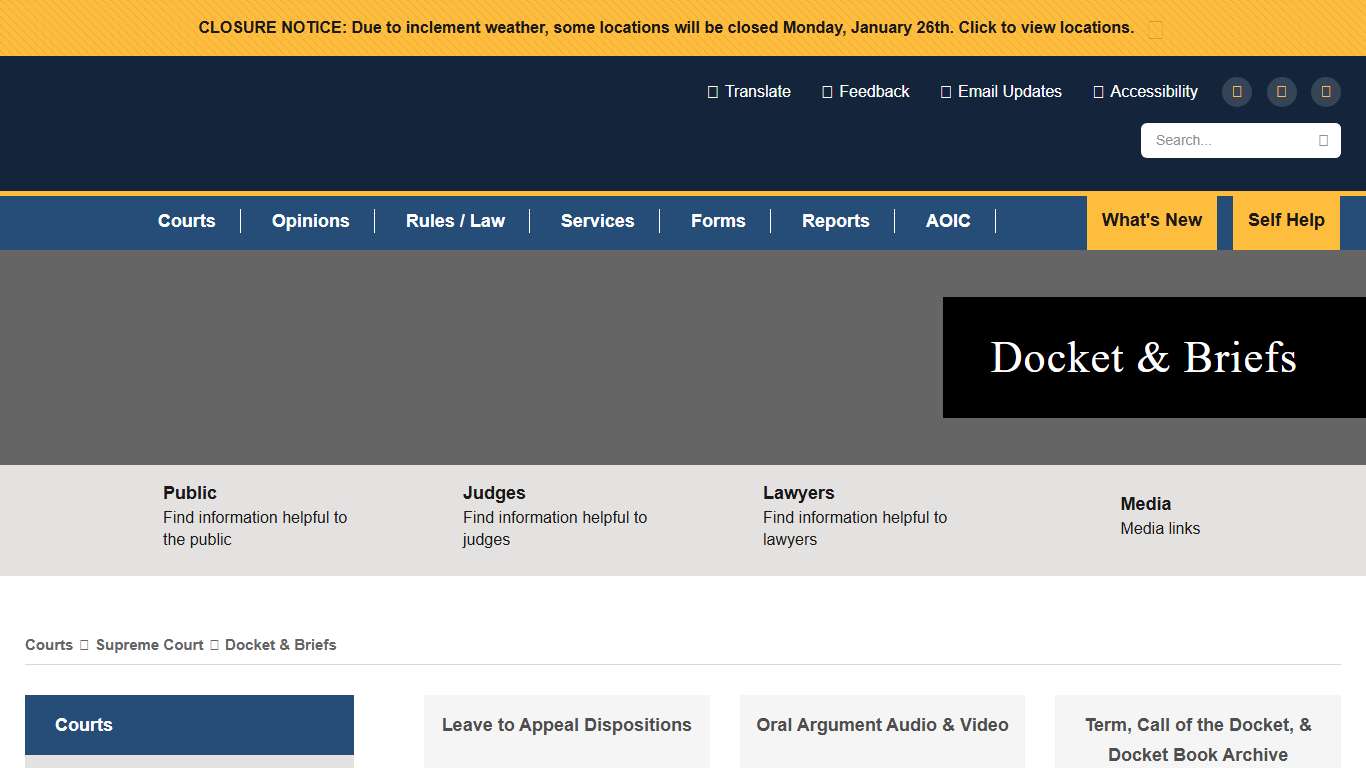Screen dimensions: 1366x768
Task: Expand the Rules / Law menu
Action: (x=454, y=221)
